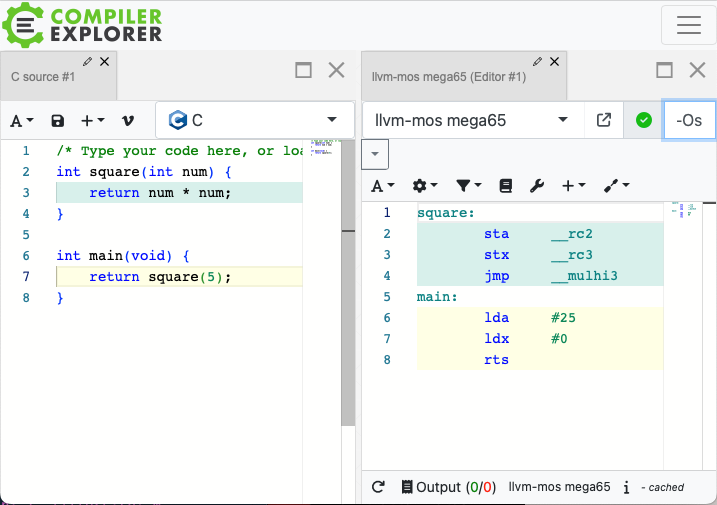Open editor font size dropdown
Viewport: 717px width, 505px height.
click(21, 121)
